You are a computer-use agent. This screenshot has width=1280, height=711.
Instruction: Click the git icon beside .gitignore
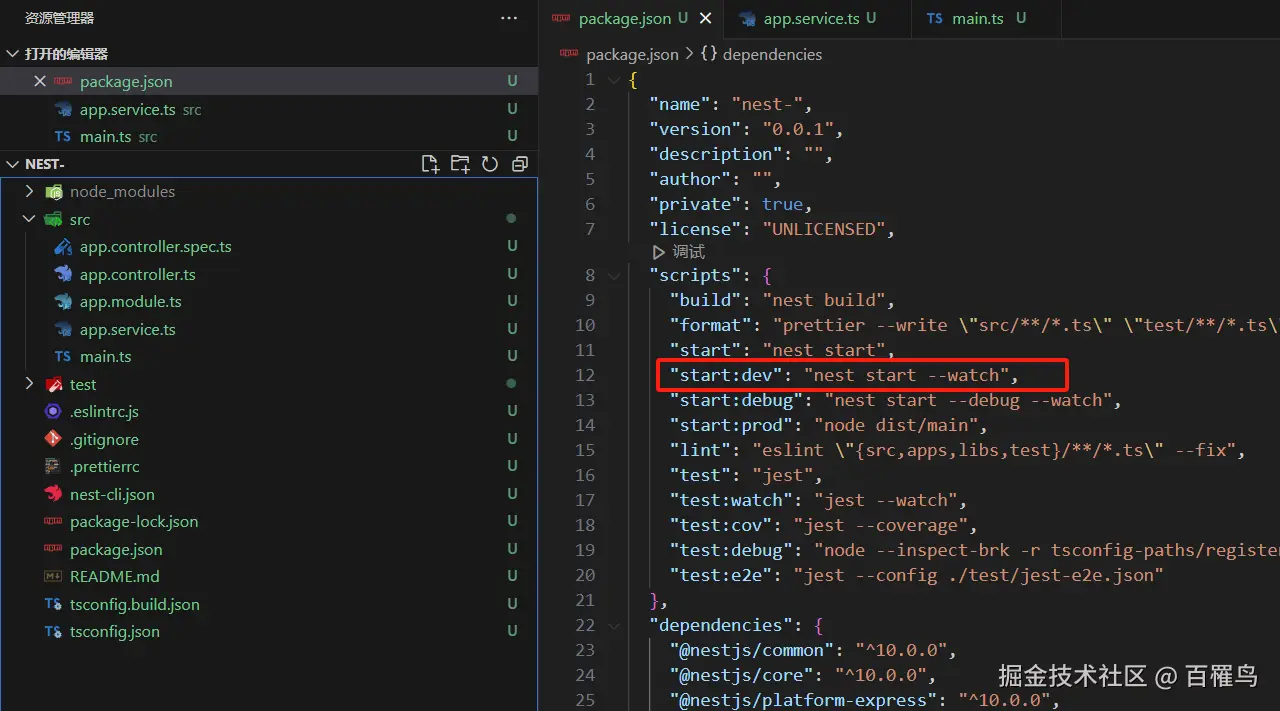click(53, 439)
